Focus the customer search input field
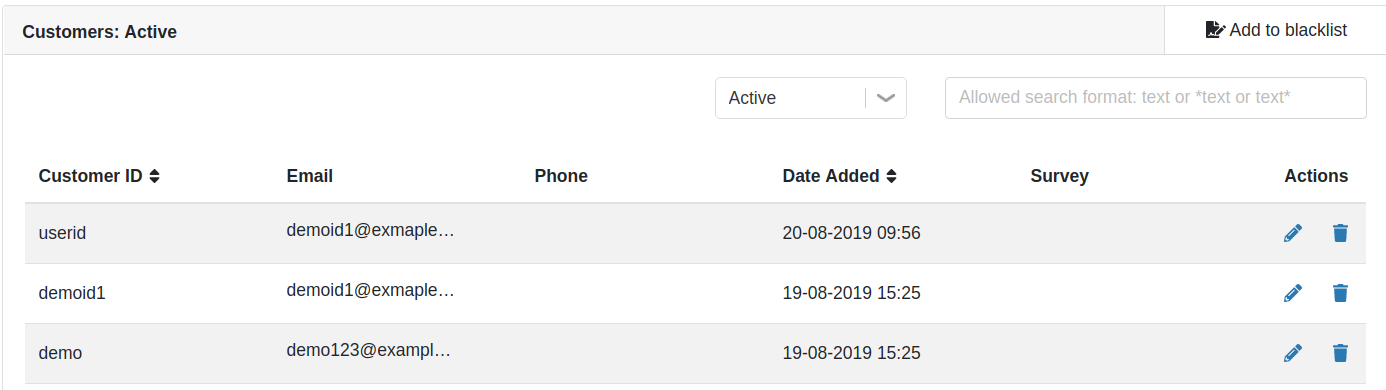1386x390 pixels. point(1155,98)
